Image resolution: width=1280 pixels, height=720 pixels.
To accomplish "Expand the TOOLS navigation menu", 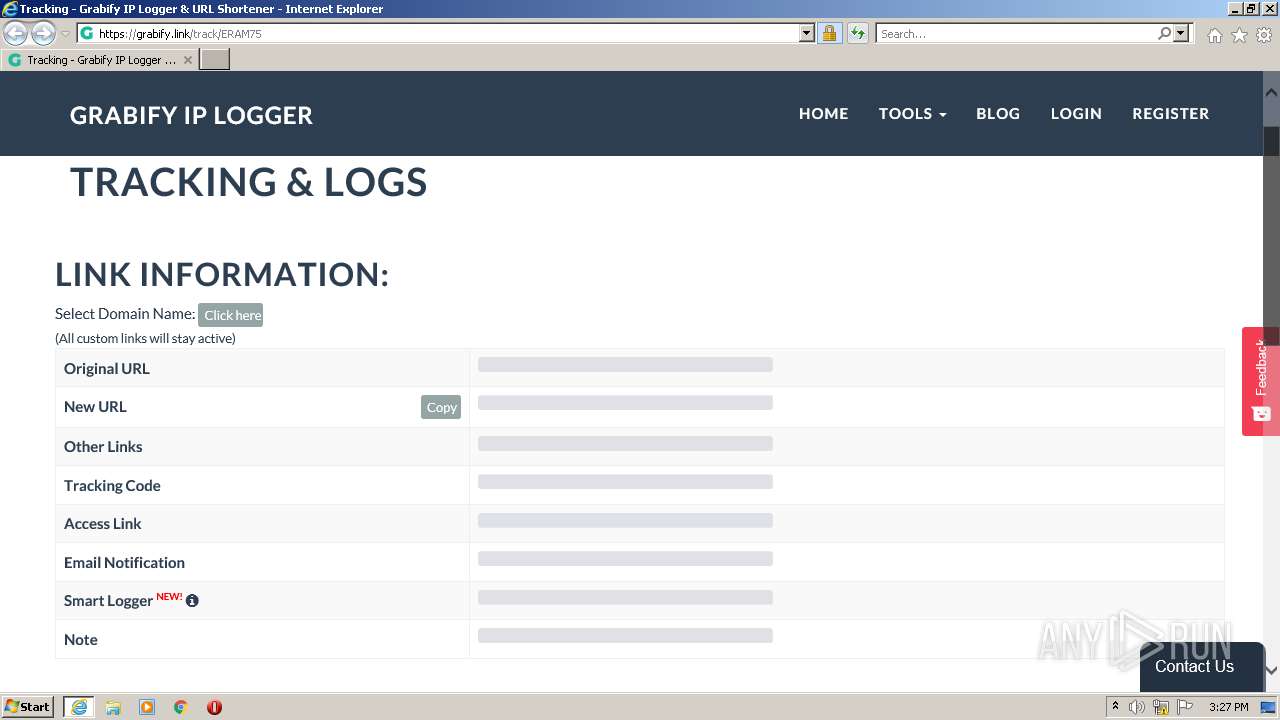I will 912,113.
